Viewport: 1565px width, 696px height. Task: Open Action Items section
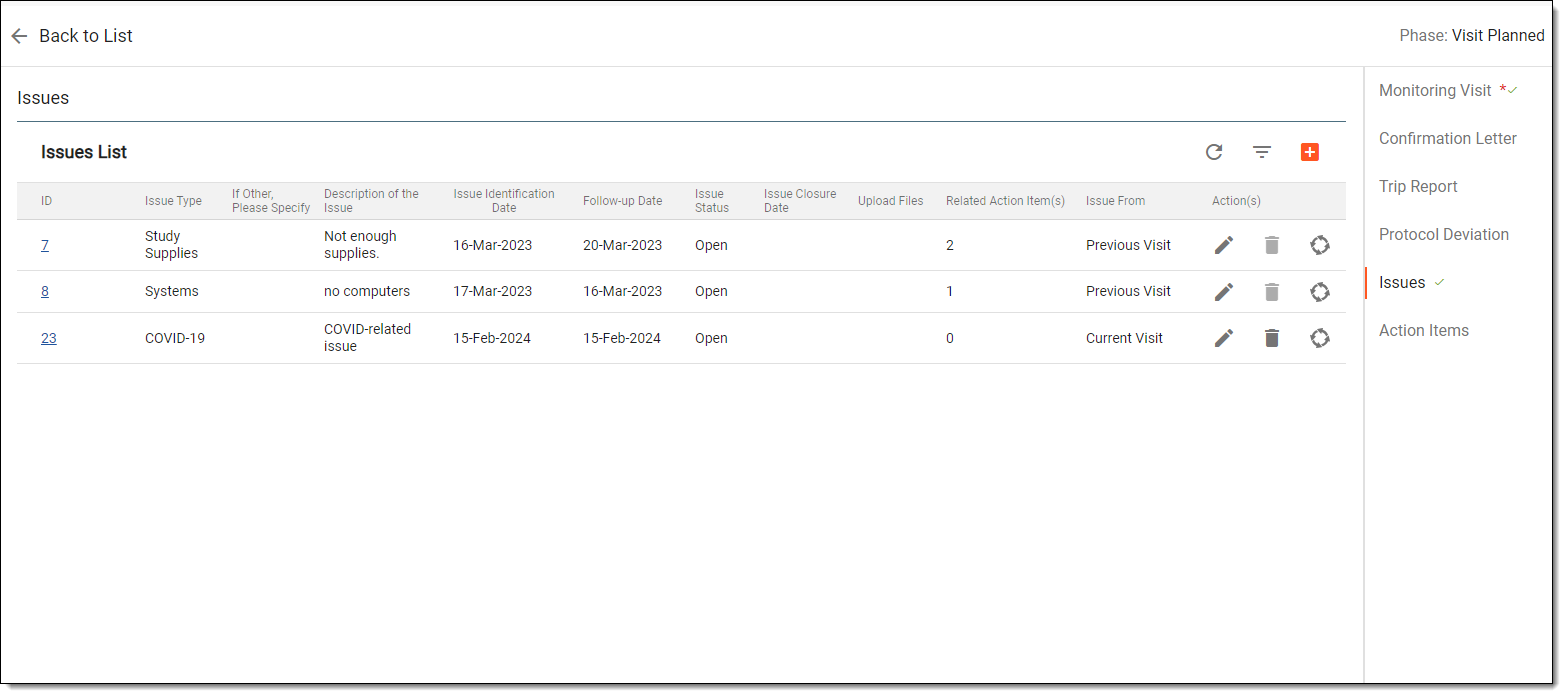click(1424, 330)
